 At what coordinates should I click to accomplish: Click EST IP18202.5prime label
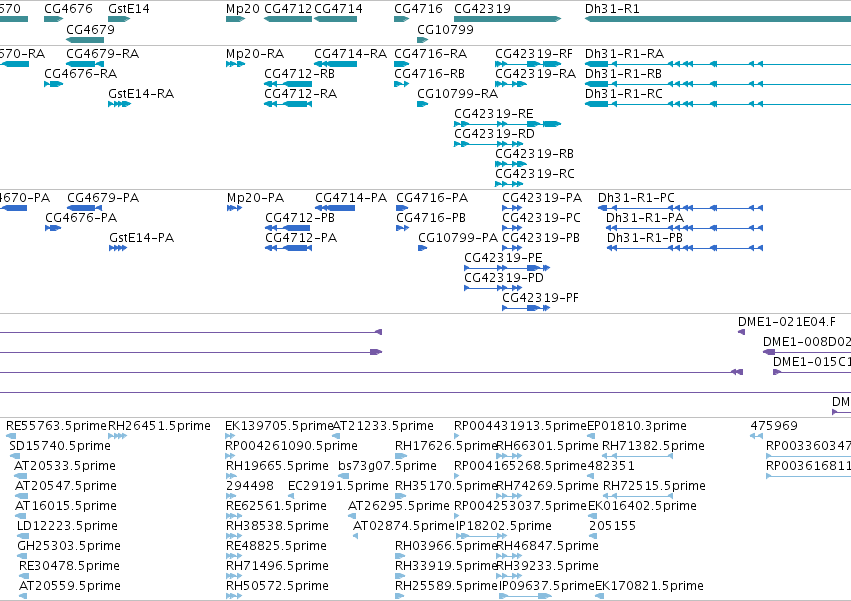pyautogui.click(x=503, y=526)
